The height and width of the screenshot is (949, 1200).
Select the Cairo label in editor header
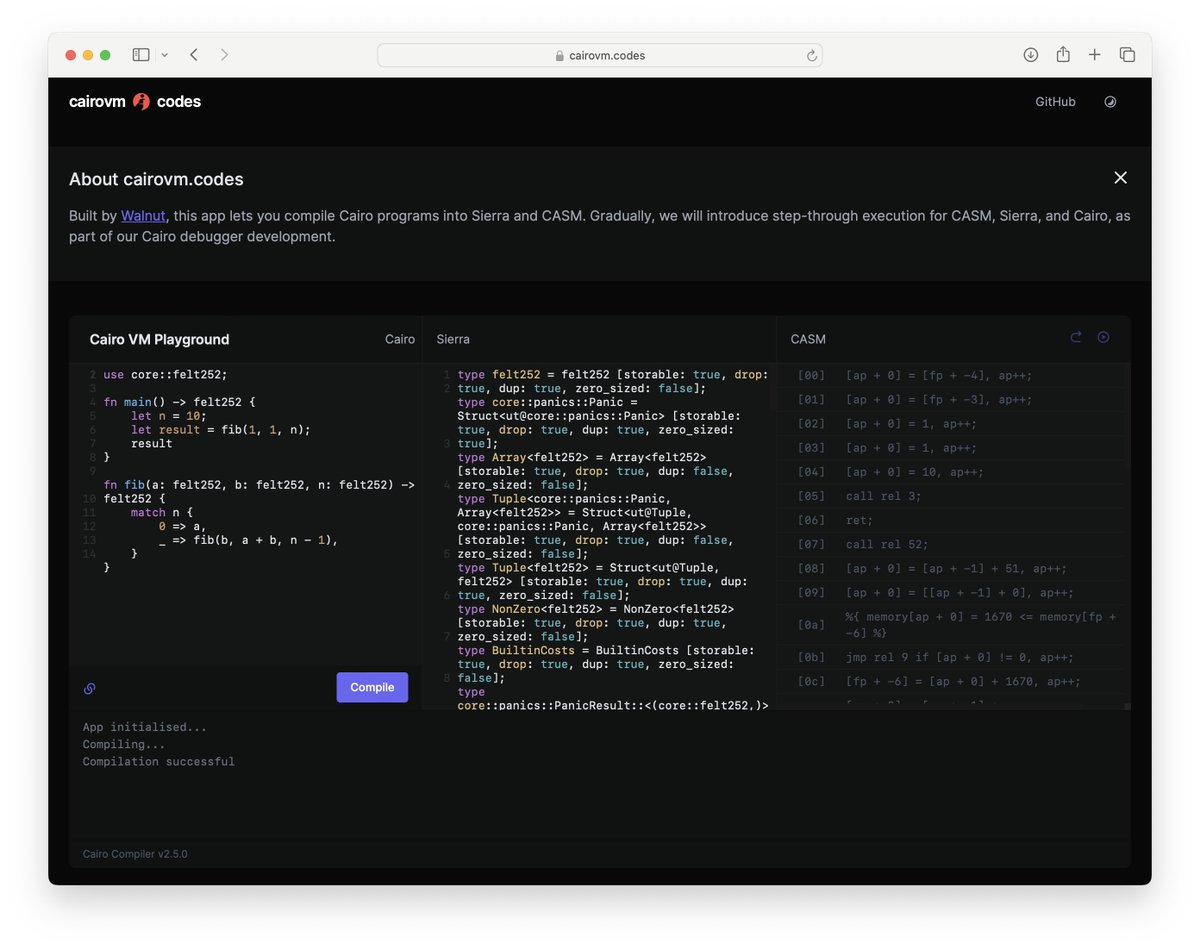(400, 339)
